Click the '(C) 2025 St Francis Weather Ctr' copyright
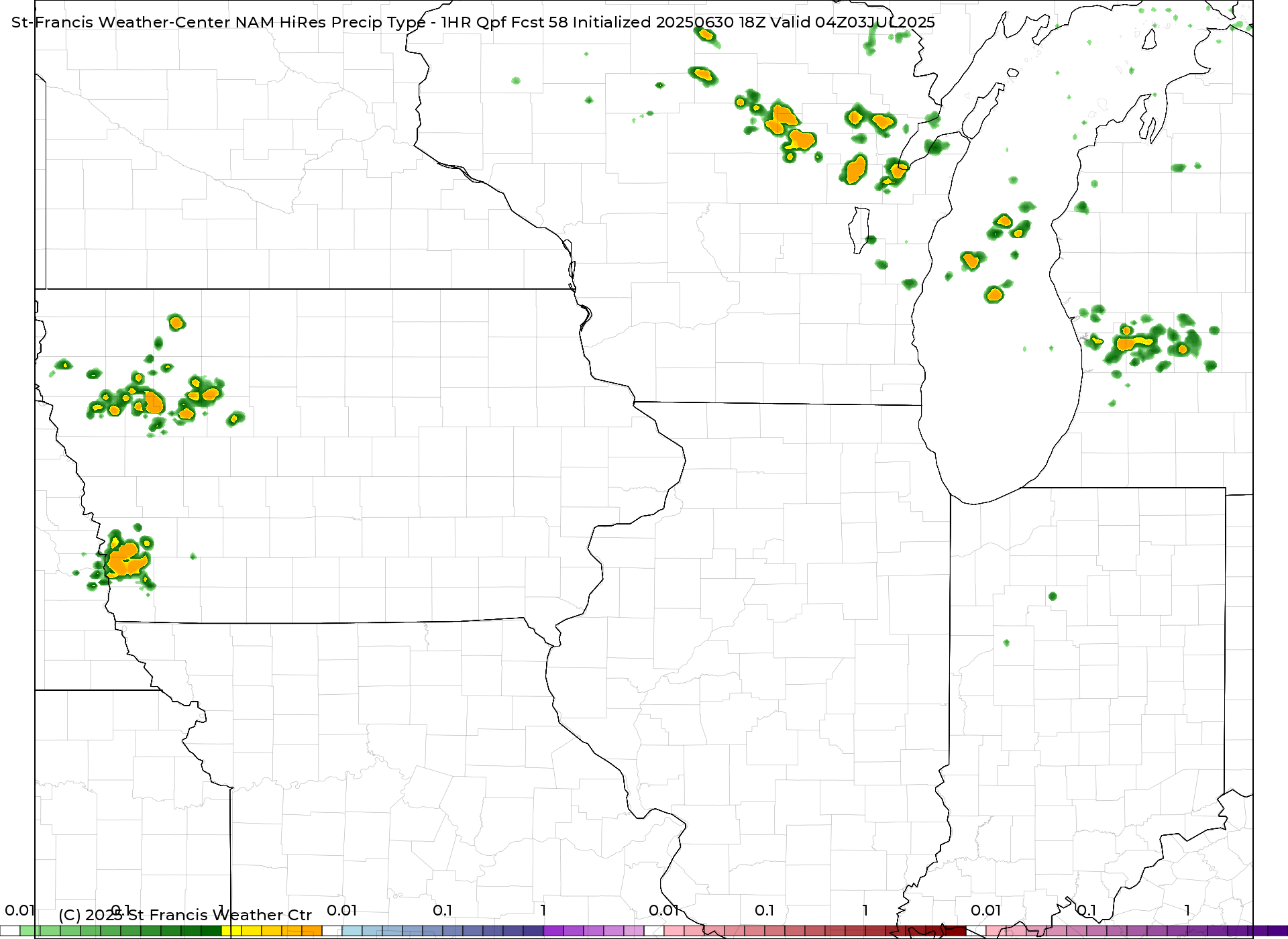 (185, 915)
